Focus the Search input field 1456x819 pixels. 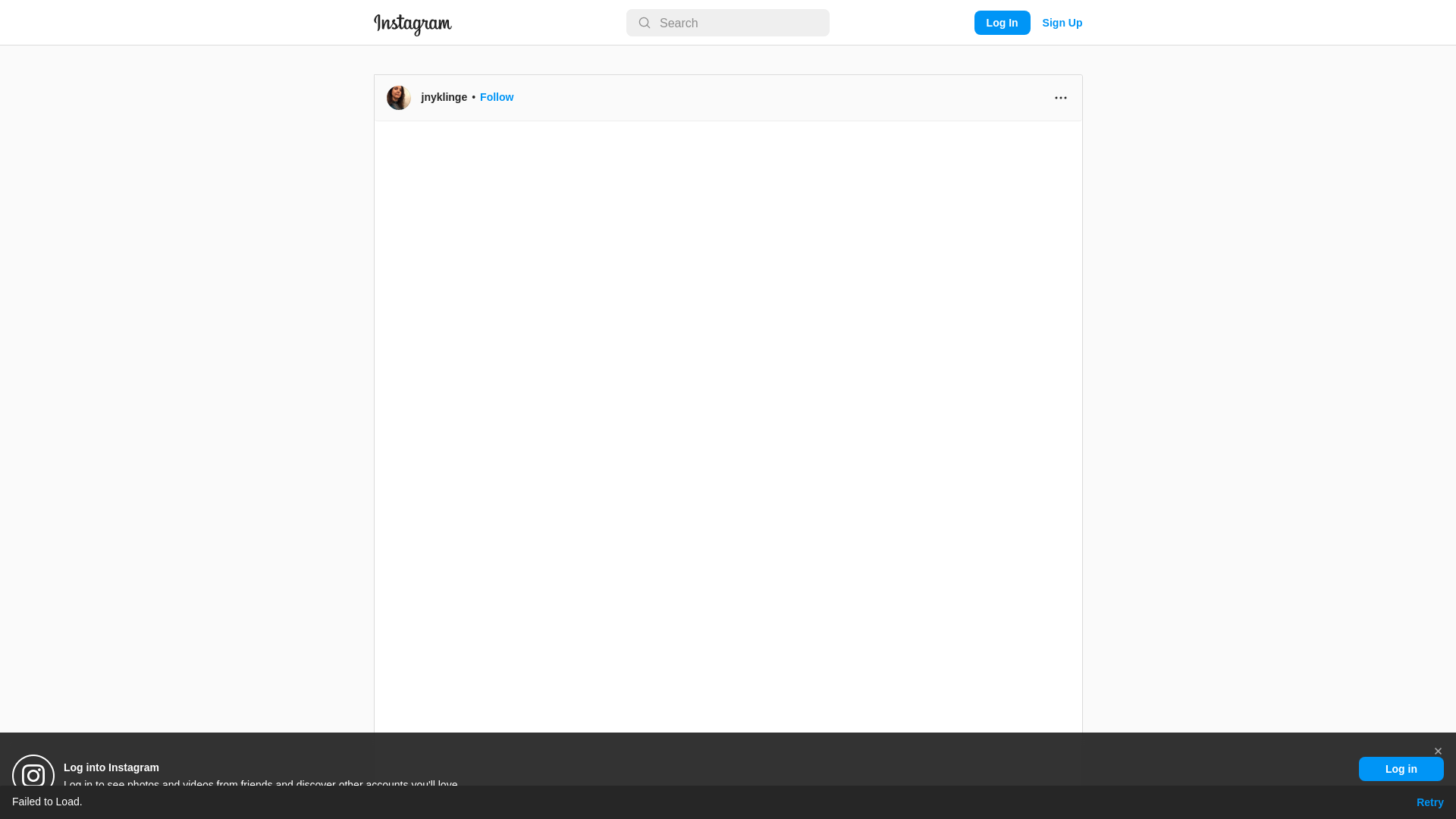(739, 23)
